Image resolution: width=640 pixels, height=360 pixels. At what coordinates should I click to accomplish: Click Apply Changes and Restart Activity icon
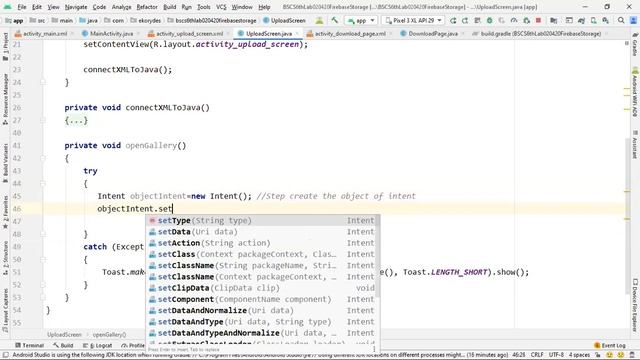(465, 20)
